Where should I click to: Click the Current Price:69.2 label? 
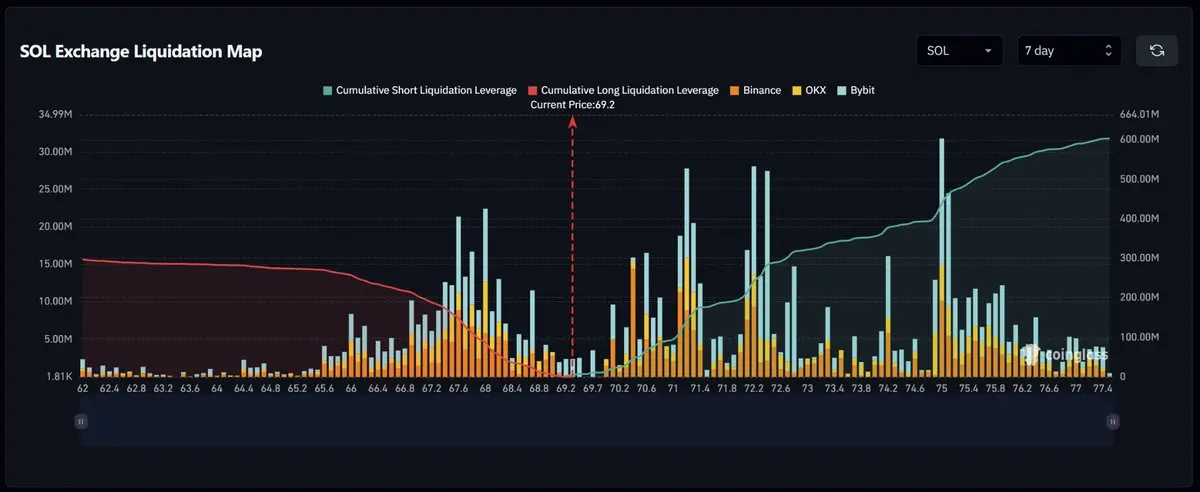click(x=572, y=104)
